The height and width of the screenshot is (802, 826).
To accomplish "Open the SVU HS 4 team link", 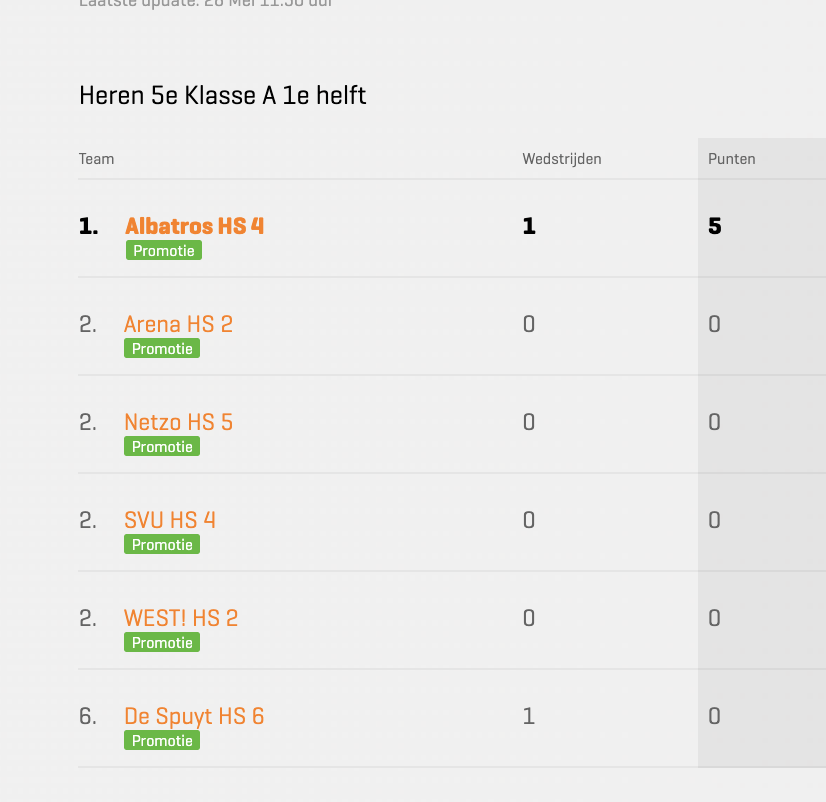I will tap(170, 520).
